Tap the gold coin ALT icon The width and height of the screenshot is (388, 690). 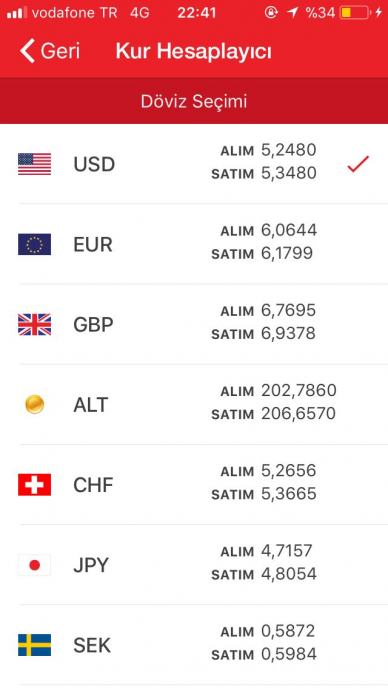(34, 404)
